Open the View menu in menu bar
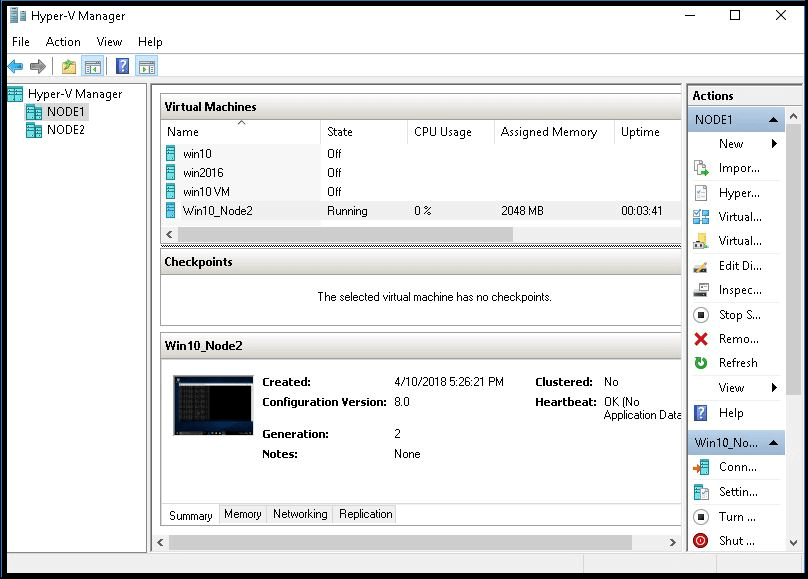Image resolution: width=808 pixels, height=579 pixels. (109, 42)
